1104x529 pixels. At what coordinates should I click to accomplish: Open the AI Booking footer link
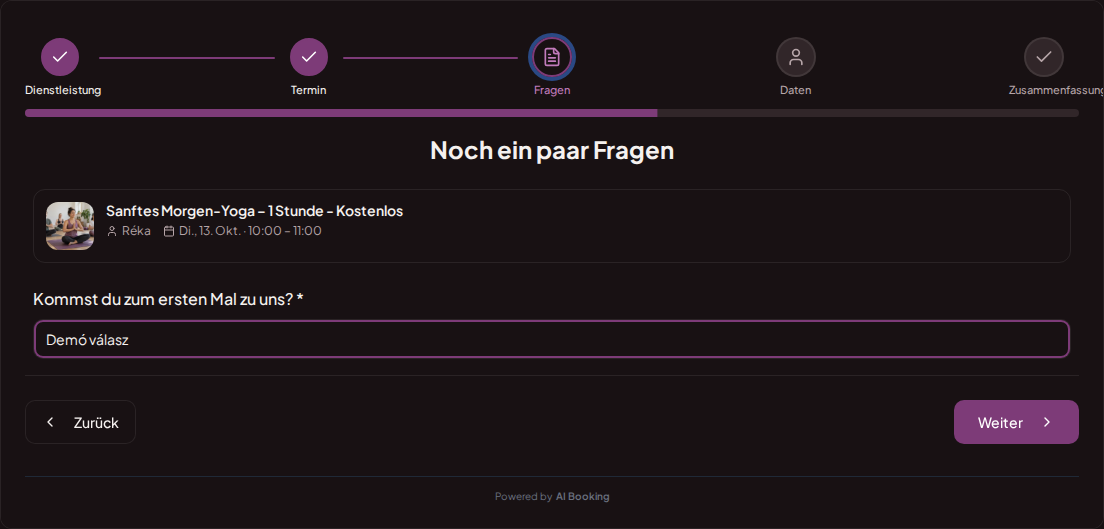pos(582,497)
